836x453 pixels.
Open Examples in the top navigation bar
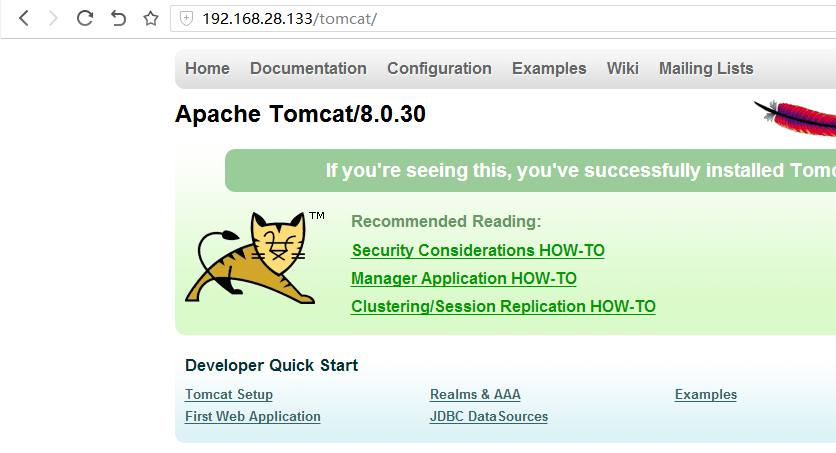[x=549, y=69]
